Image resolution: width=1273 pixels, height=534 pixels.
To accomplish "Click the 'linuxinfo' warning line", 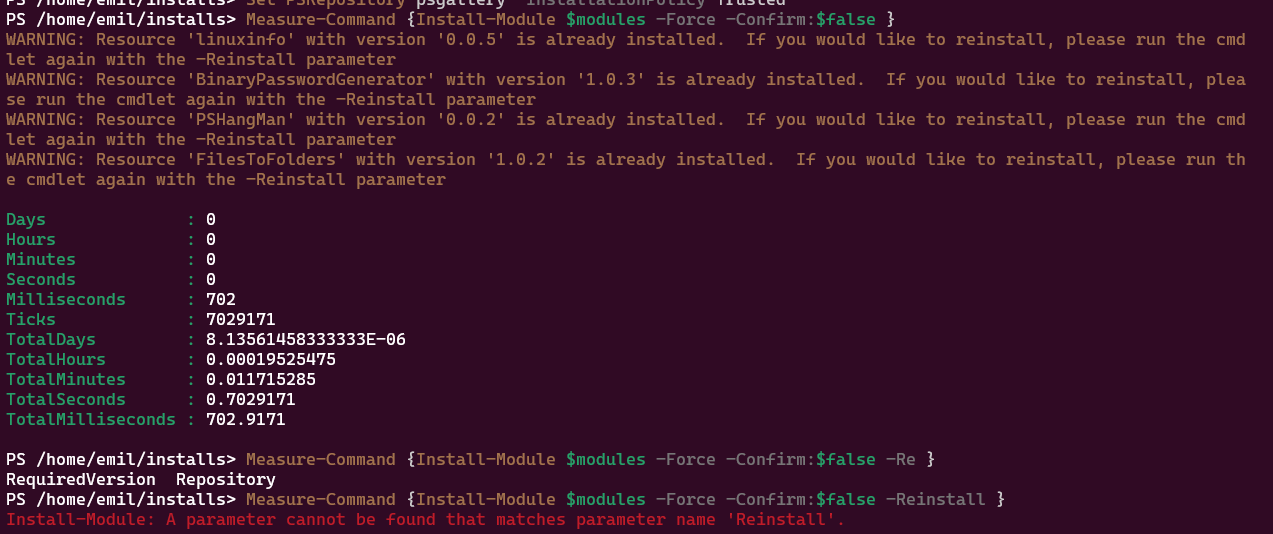I will pos(626,50).
